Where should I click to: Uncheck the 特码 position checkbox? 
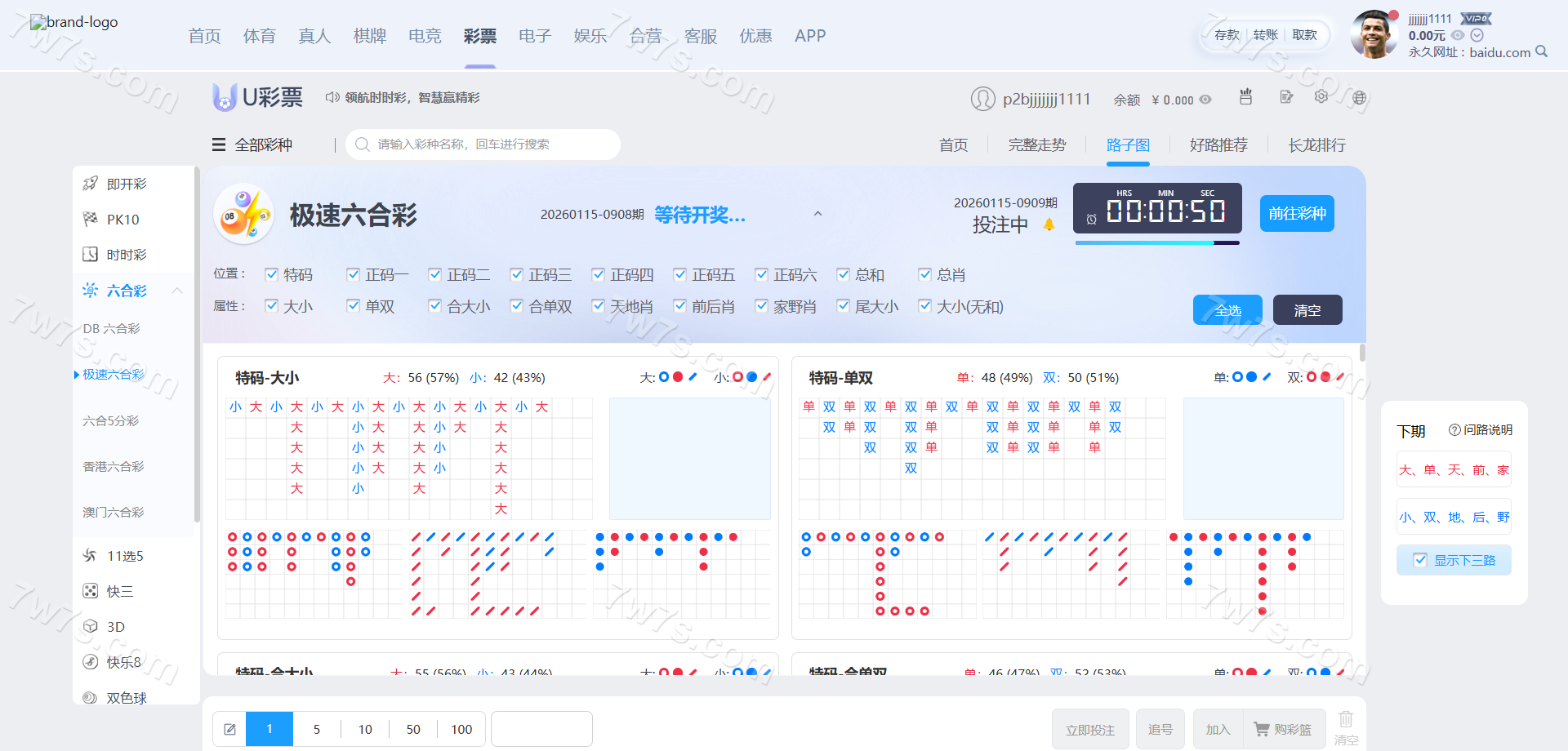[x=272, y=274]
